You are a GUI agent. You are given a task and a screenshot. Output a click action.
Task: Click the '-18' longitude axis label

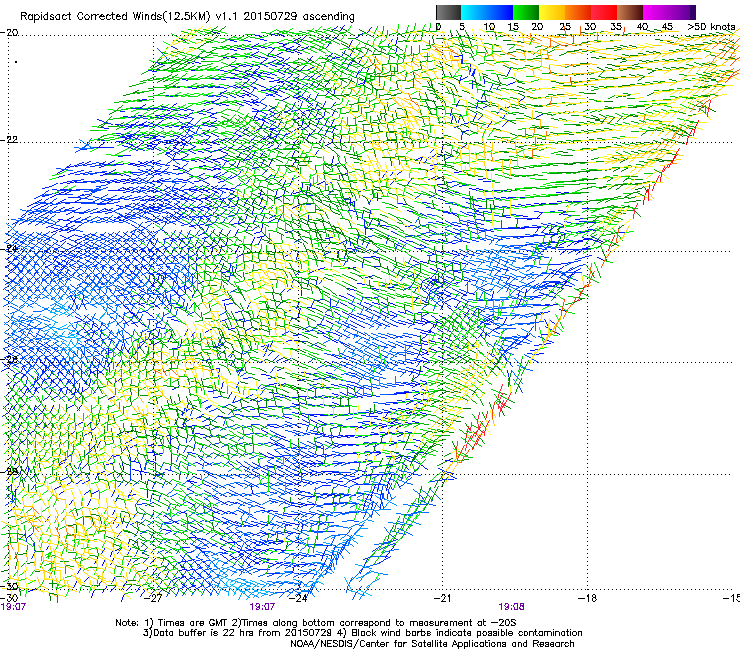coord(587,598)
